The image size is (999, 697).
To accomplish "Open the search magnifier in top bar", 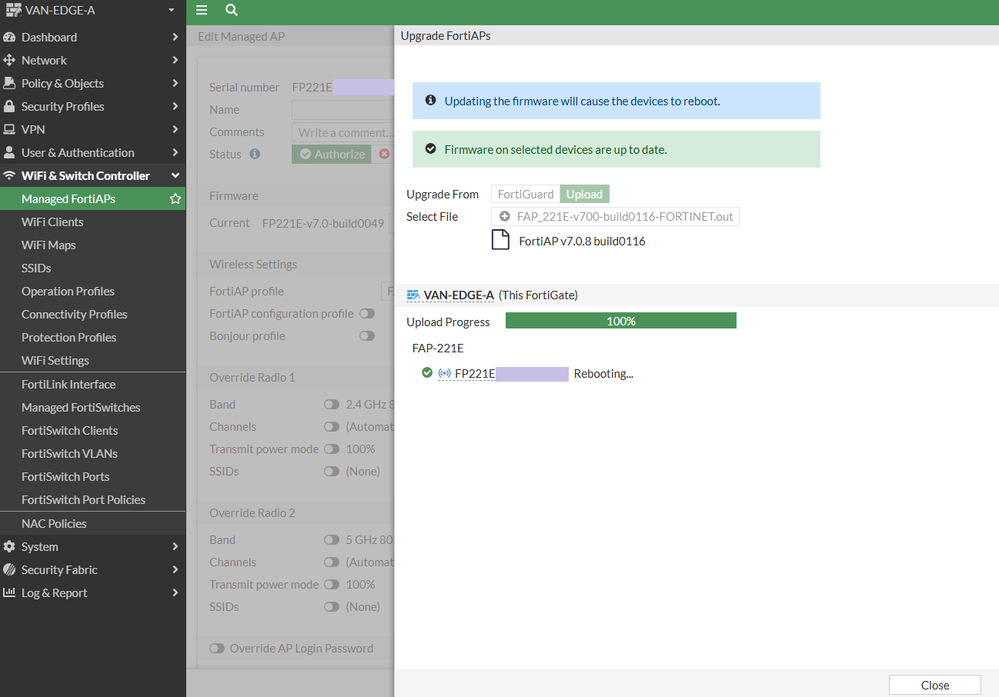I will [231, 10].
